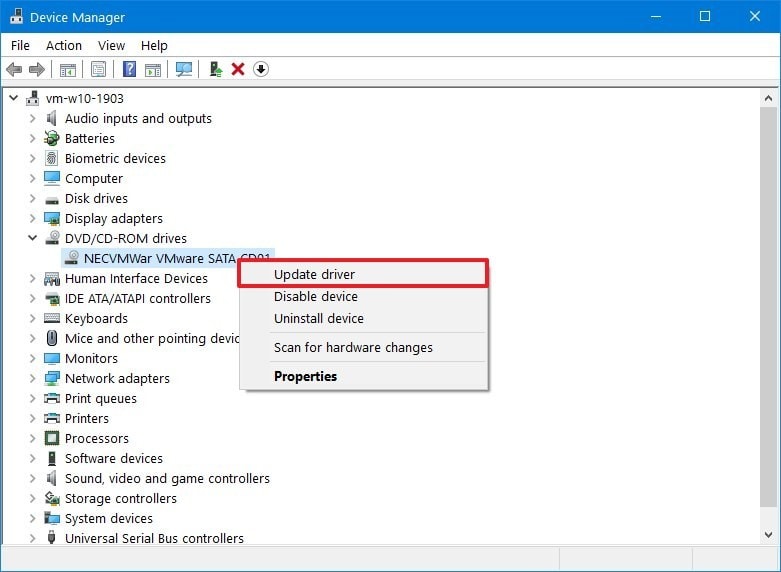Choose Update driver from the context menu
Screen dimensions: 781x572
314,274
